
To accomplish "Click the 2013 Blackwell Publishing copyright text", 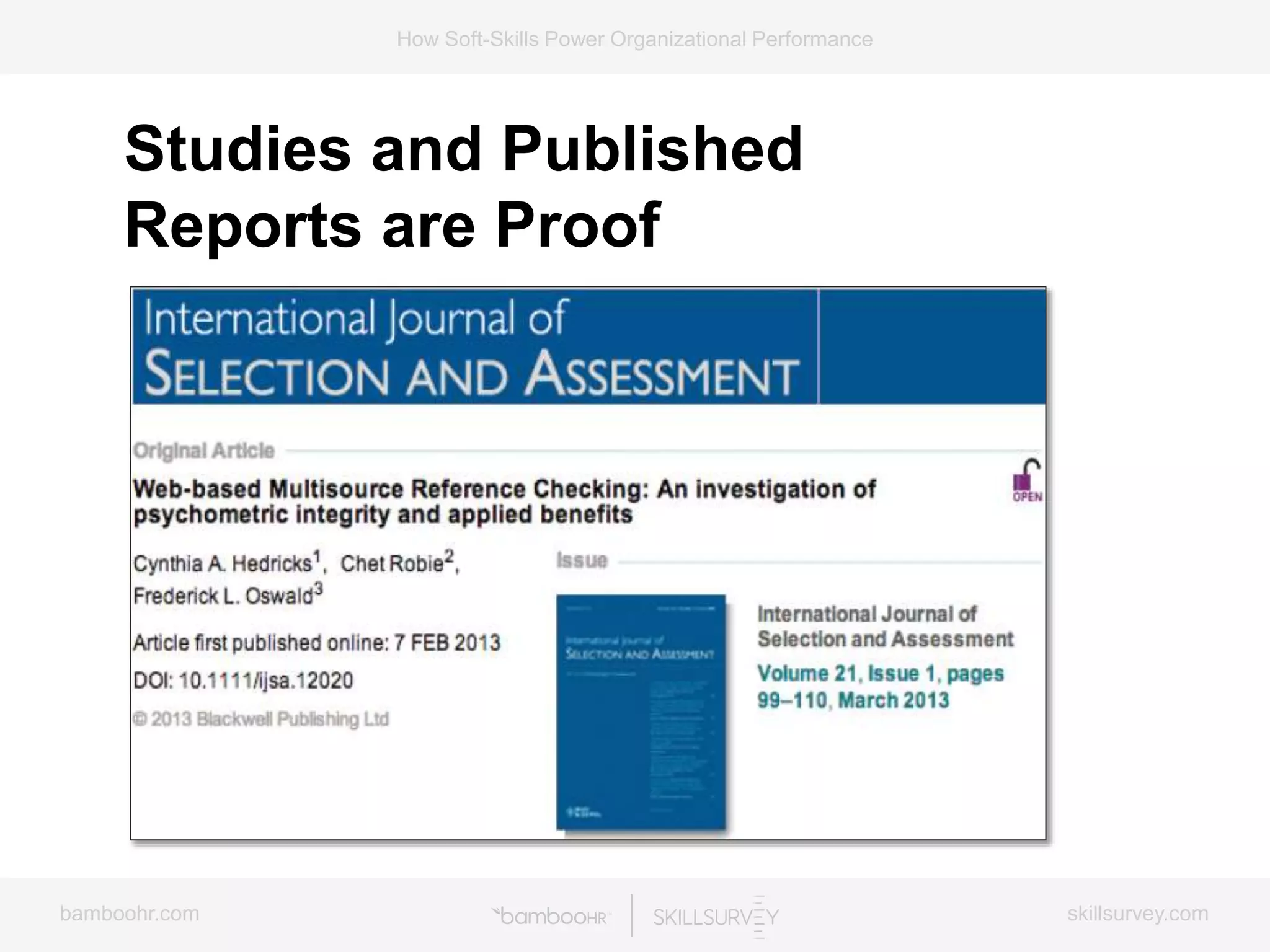I will tap(260, 719).
